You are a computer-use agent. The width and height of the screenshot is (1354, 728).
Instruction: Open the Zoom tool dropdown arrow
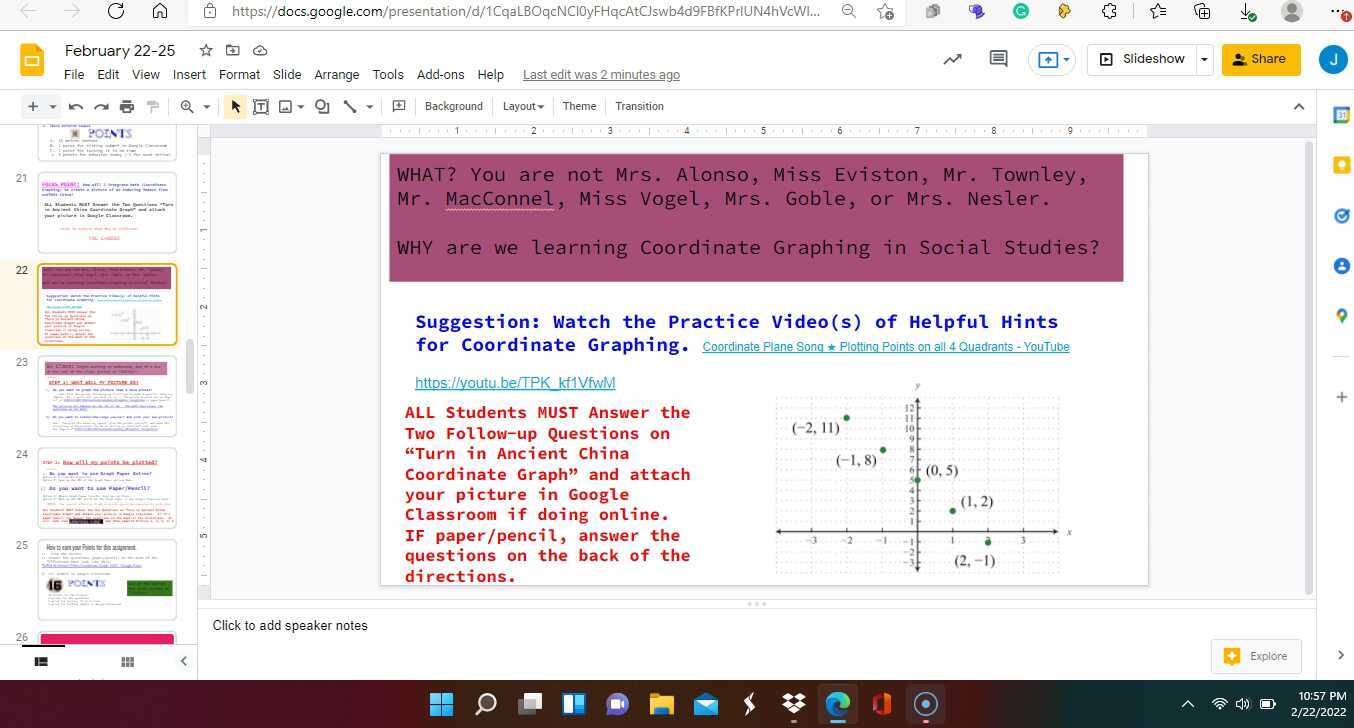207,106
